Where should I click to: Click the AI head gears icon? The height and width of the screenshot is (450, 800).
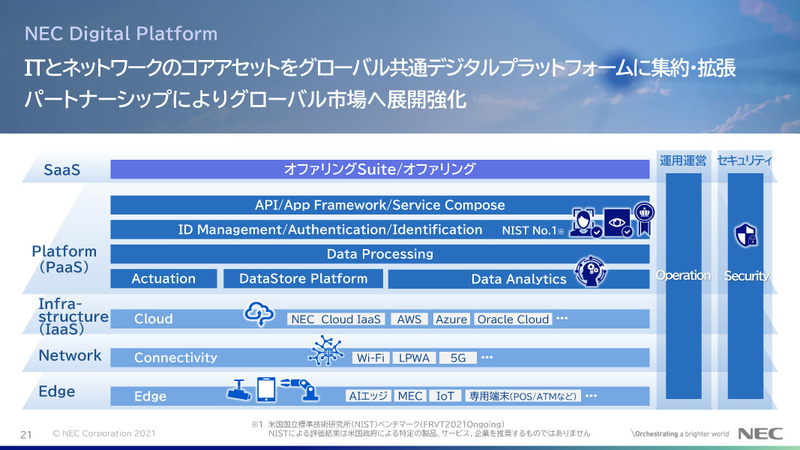pyautogui.click(x=591, y=271)
